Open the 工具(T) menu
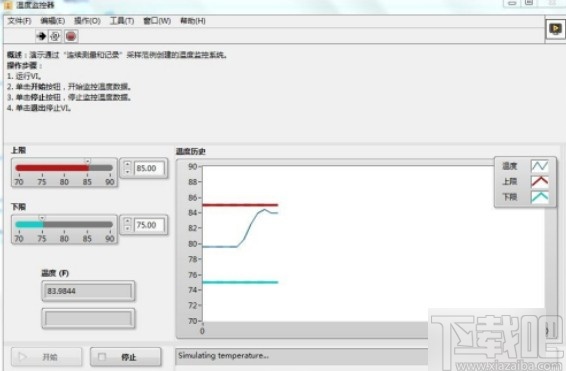 (x=122, y=21)
